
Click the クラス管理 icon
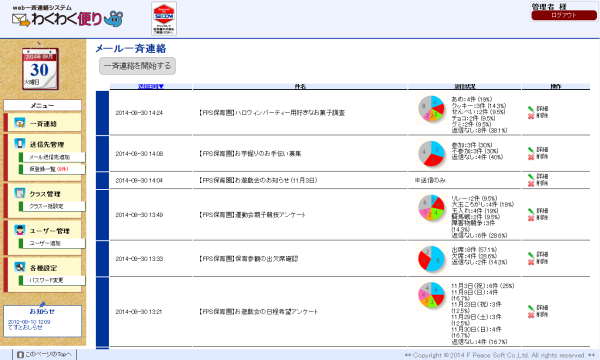pos(20,193)
